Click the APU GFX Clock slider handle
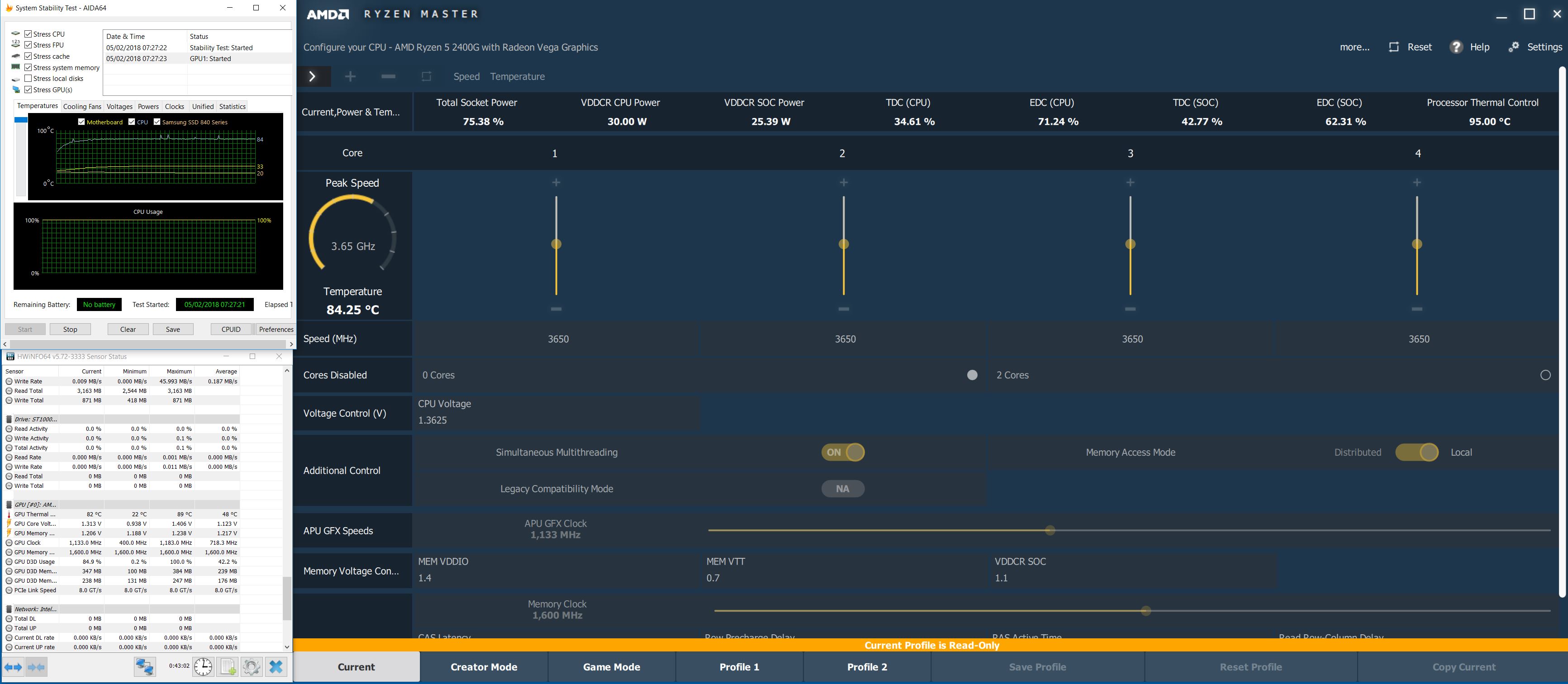 pos(1050,531)
